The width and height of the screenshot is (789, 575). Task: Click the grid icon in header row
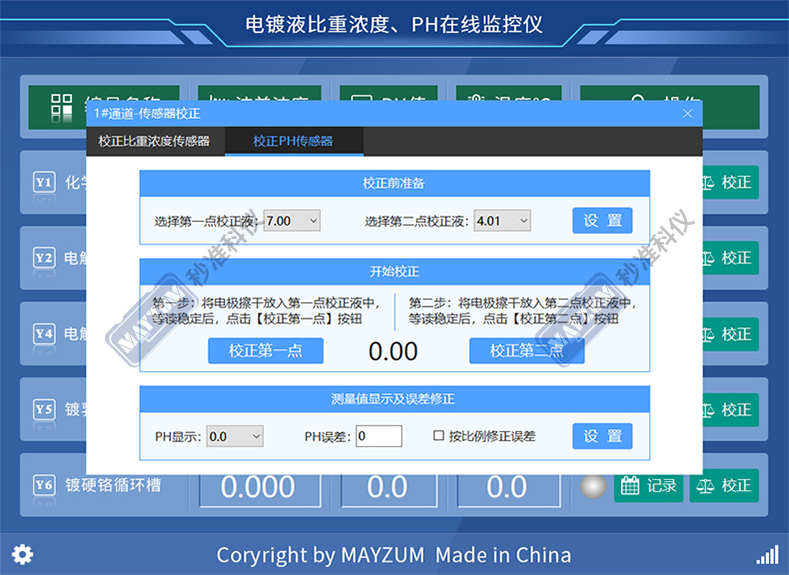(62, 106)
